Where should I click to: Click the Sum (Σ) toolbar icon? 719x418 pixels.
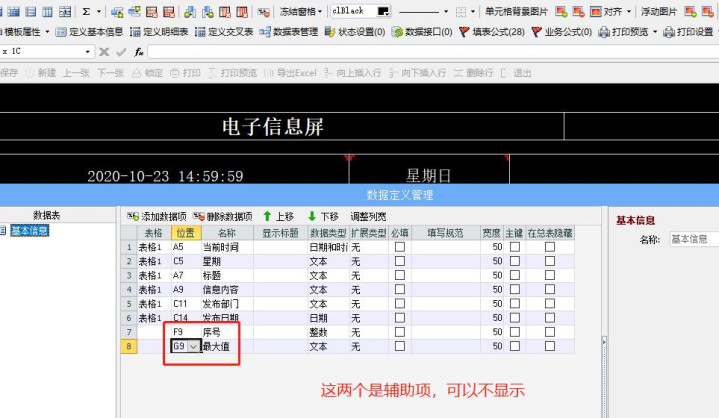point(86,11)
